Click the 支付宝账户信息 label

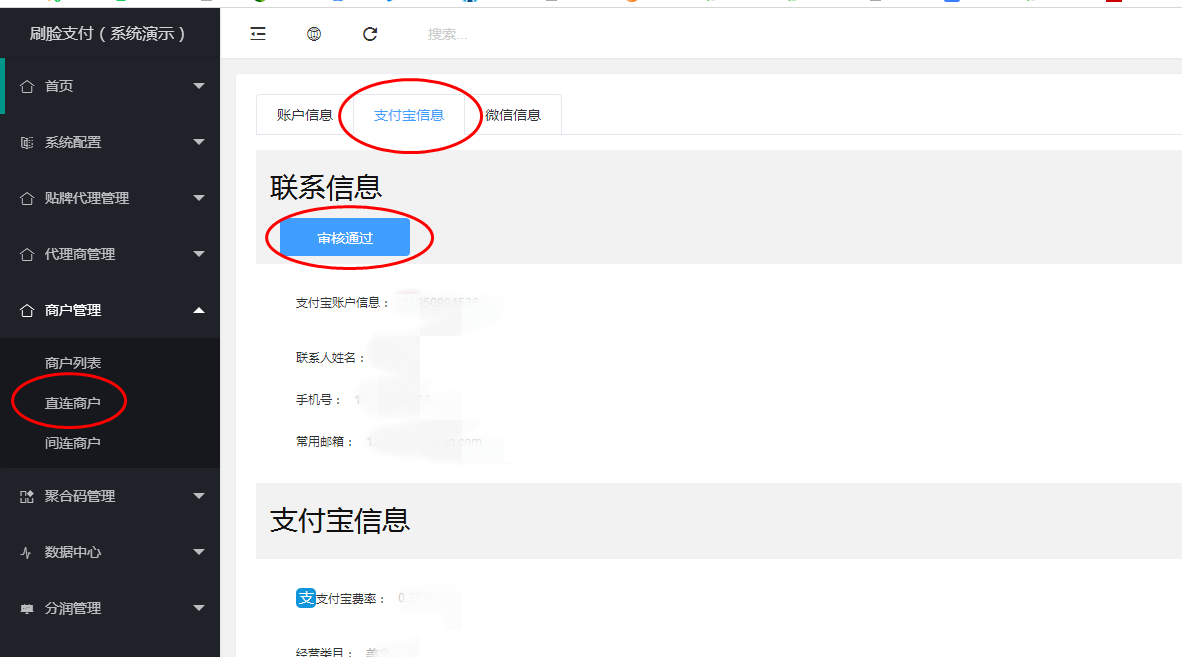click(x=342, y=303)
